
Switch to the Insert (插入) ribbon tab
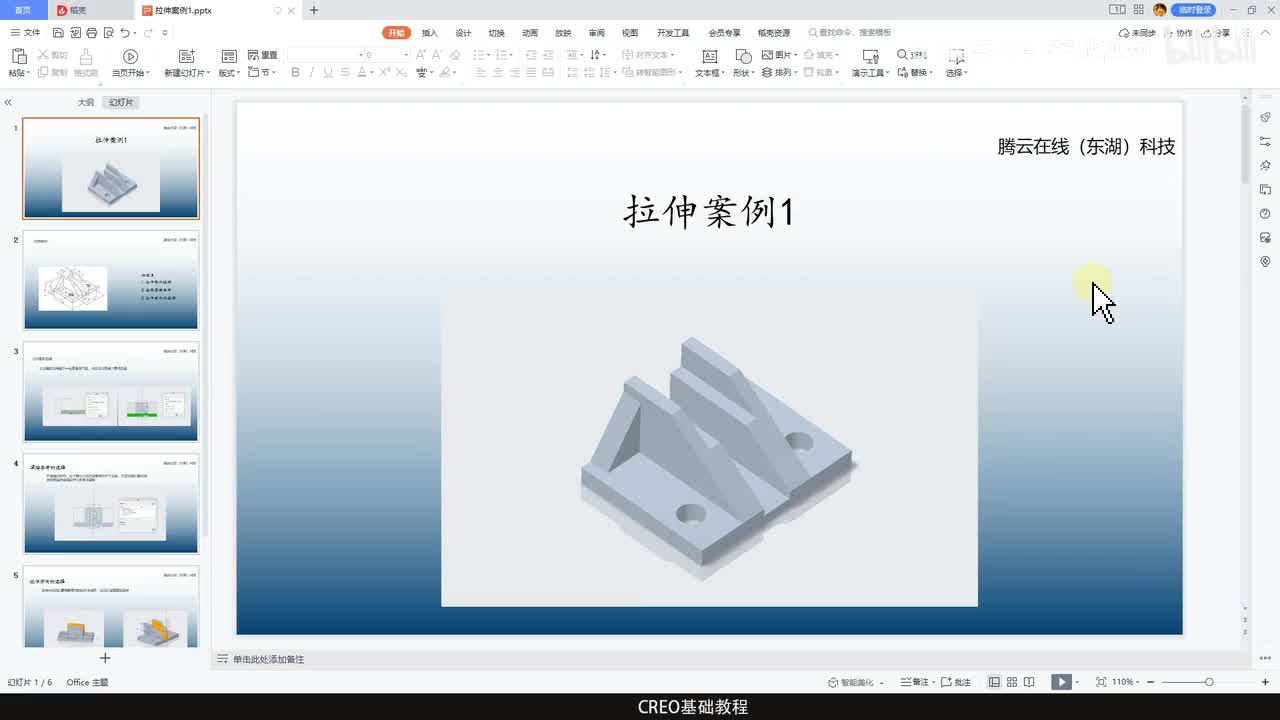click(430, 33)
